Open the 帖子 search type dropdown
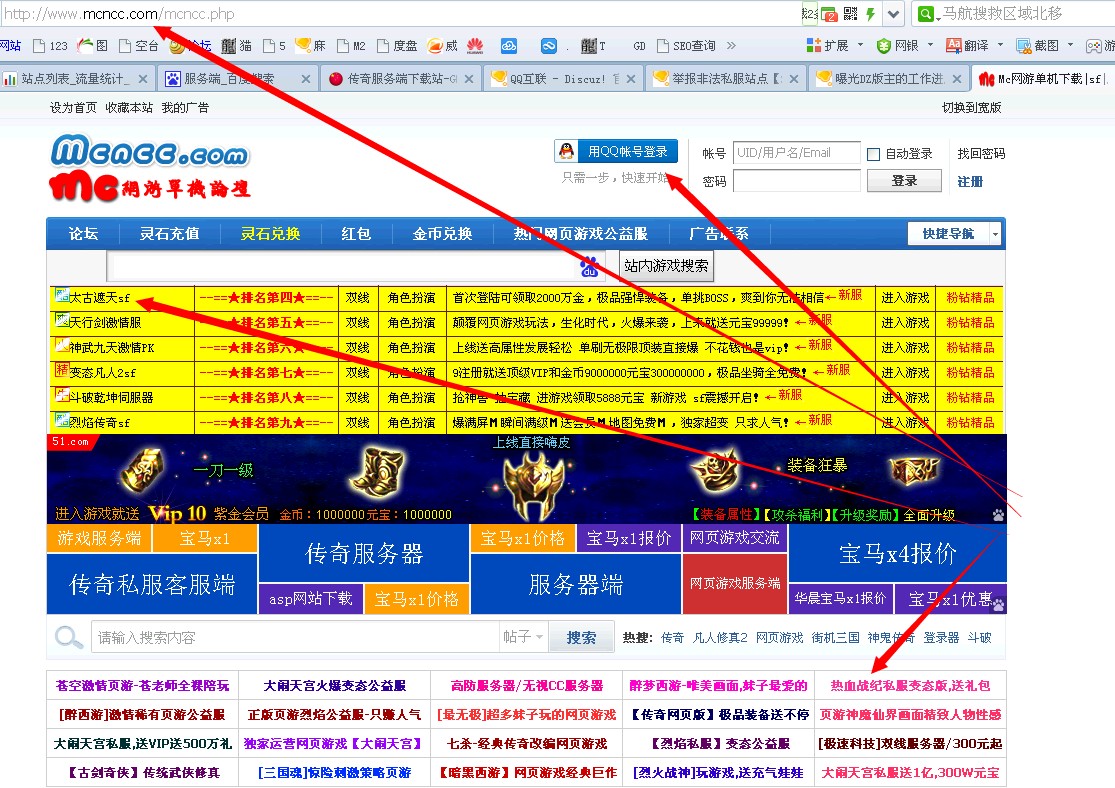1115x788 pixels. pos(523,637)
